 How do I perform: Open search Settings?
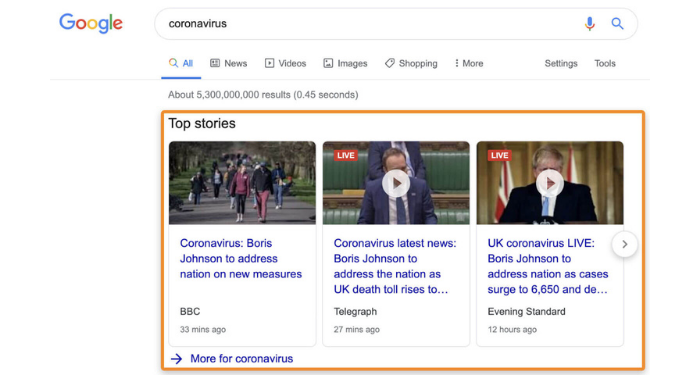point(561,63)
